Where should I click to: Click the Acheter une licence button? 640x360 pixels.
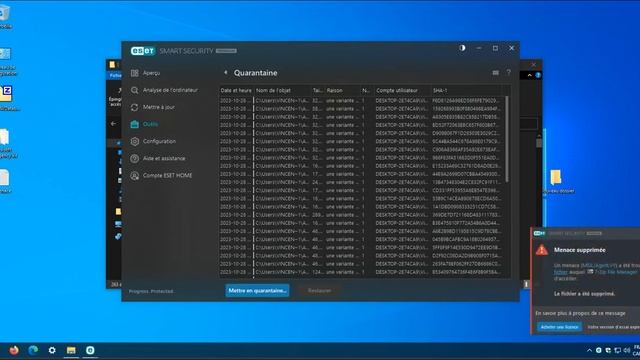click(559, 327)
